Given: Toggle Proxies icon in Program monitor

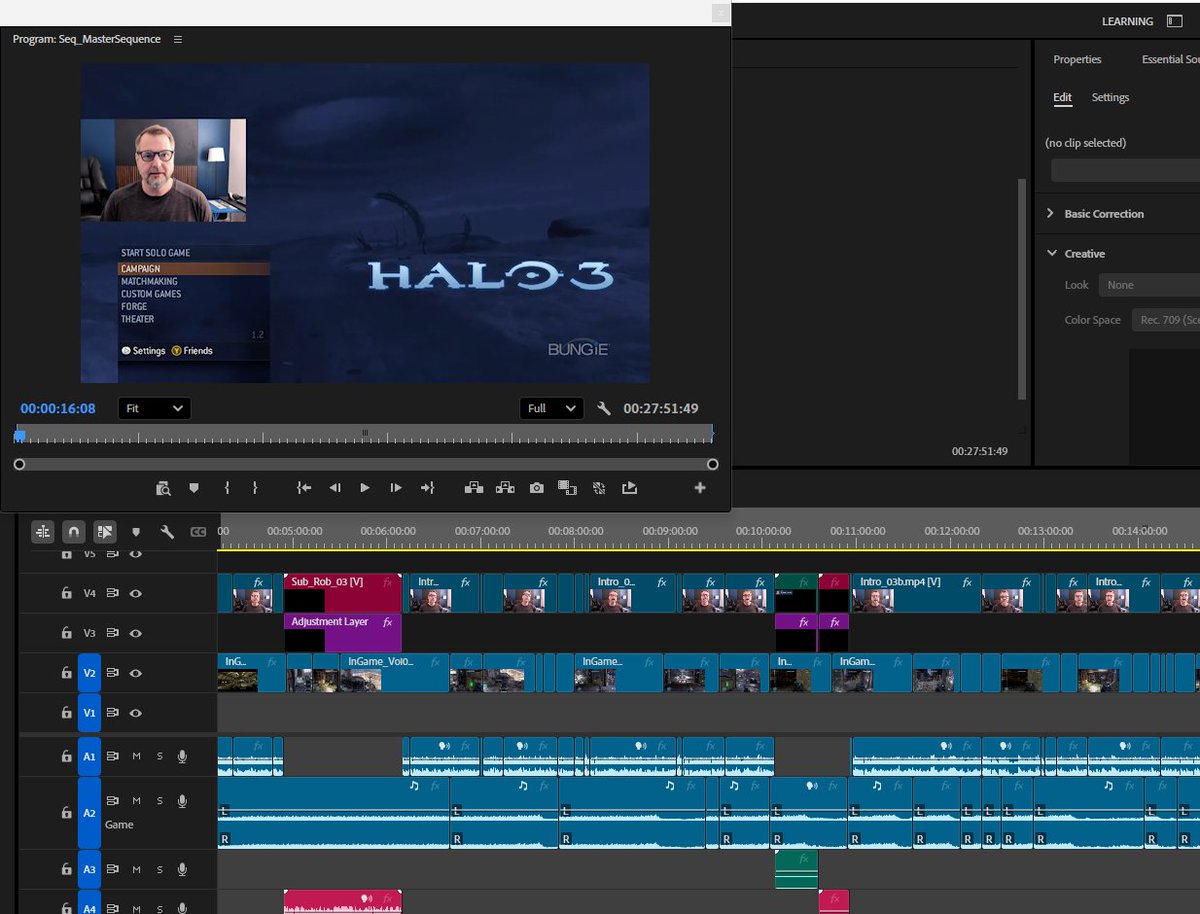Looking at the screenshot, I should tap(599, 488).
